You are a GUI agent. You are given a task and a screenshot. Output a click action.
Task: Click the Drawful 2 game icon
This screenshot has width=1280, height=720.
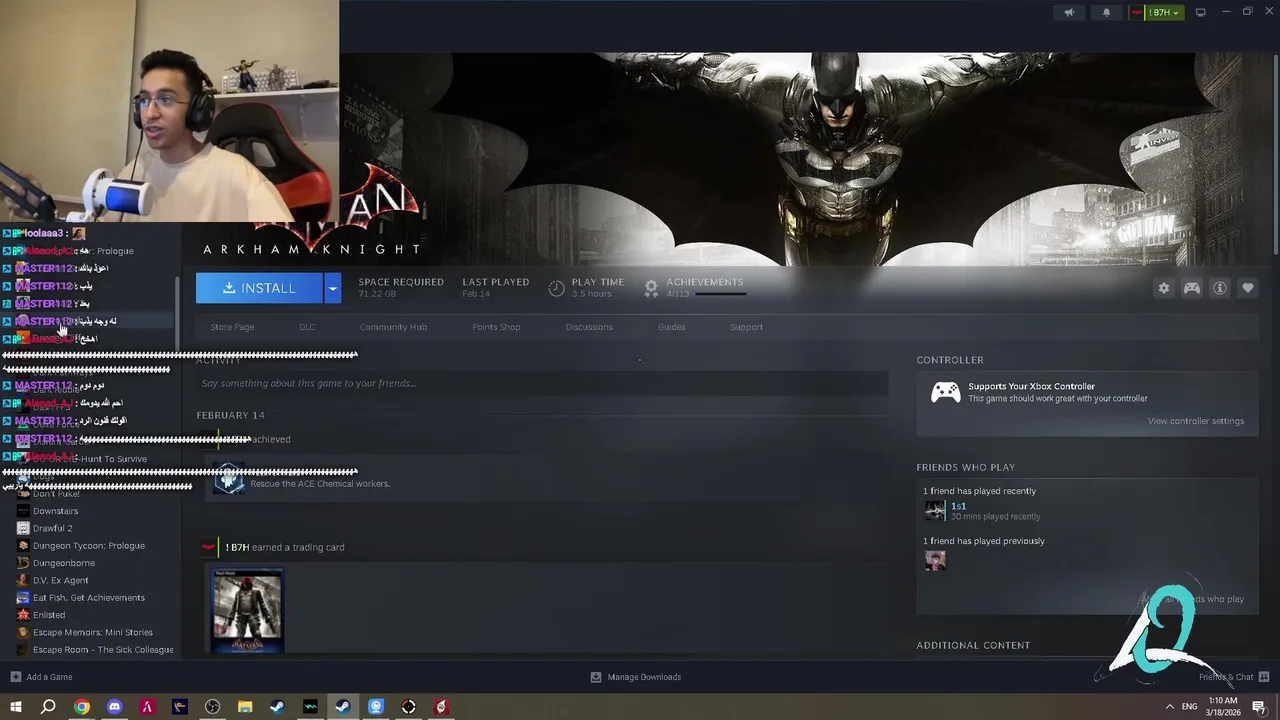click(x=23, y=528)
